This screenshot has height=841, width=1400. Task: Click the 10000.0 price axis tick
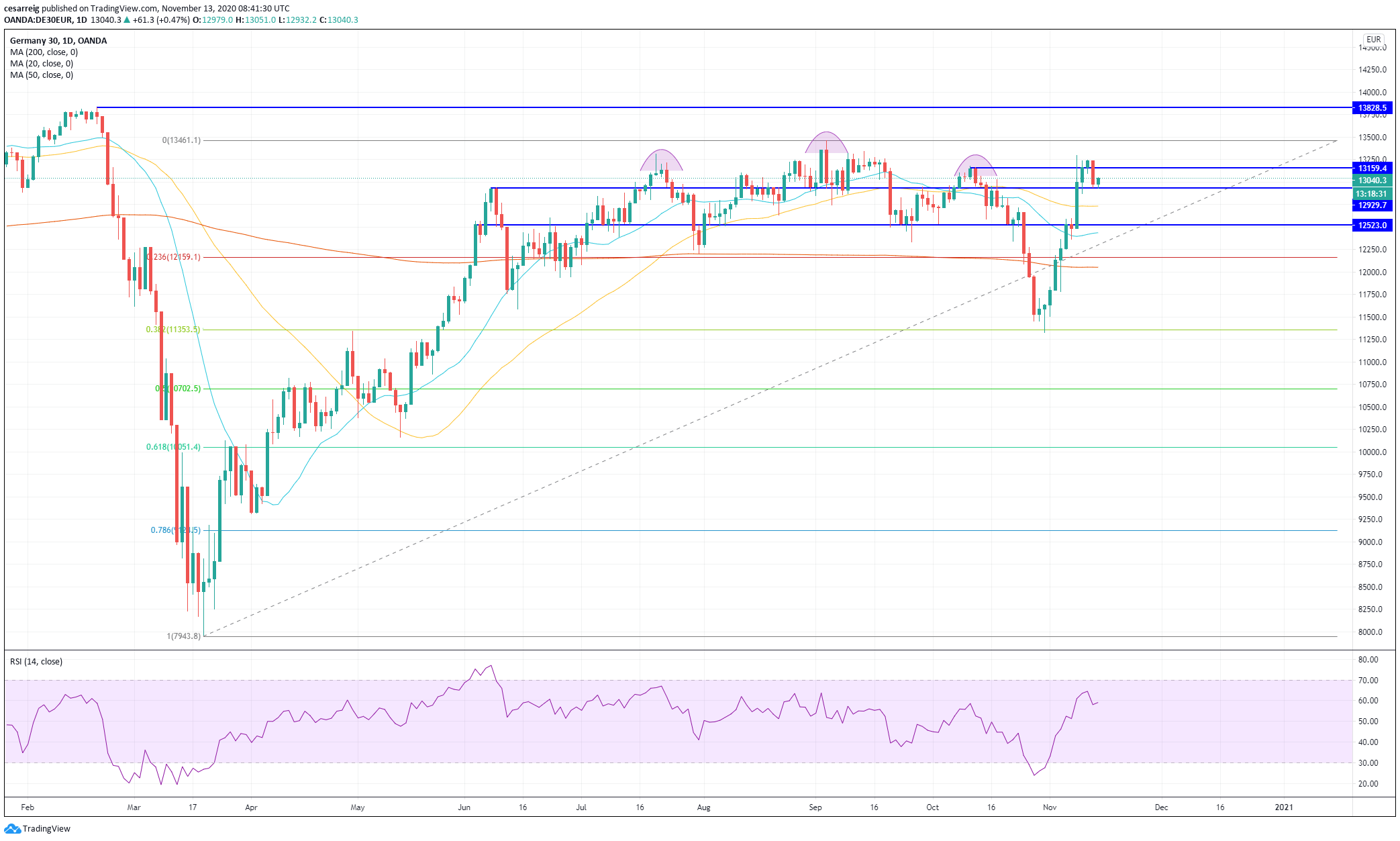[1372, 452]
